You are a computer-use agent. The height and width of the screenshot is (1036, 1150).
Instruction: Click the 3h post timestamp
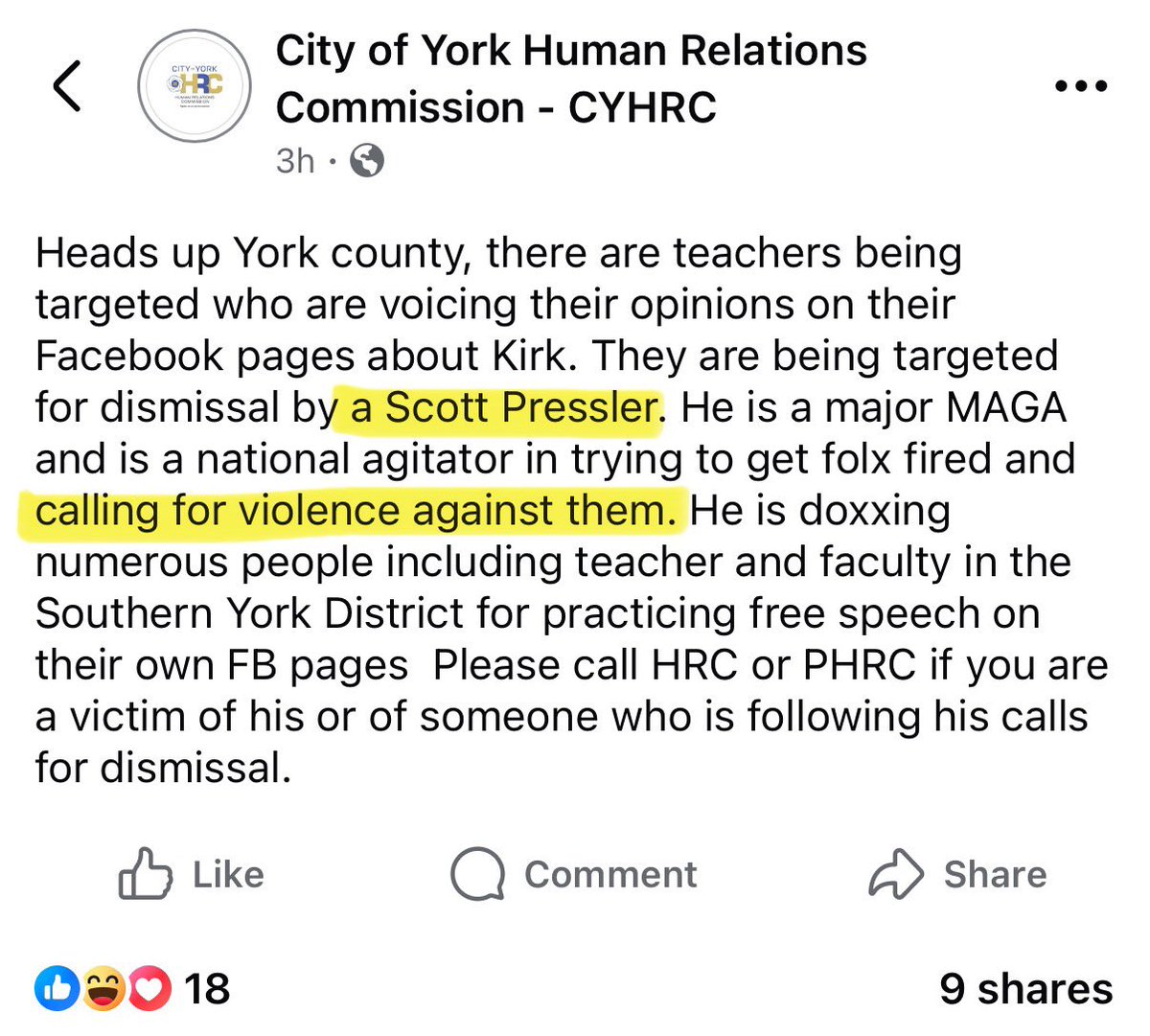click(294, 161)
